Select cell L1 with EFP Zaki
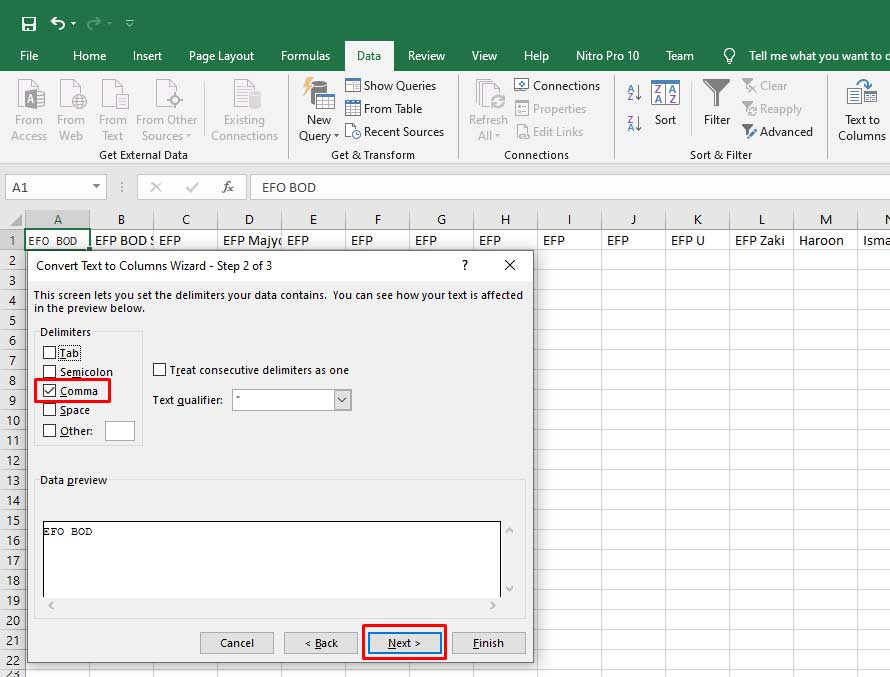Image resolution: width=890 pixels, height=677 pixels. (x=761, y=241)
